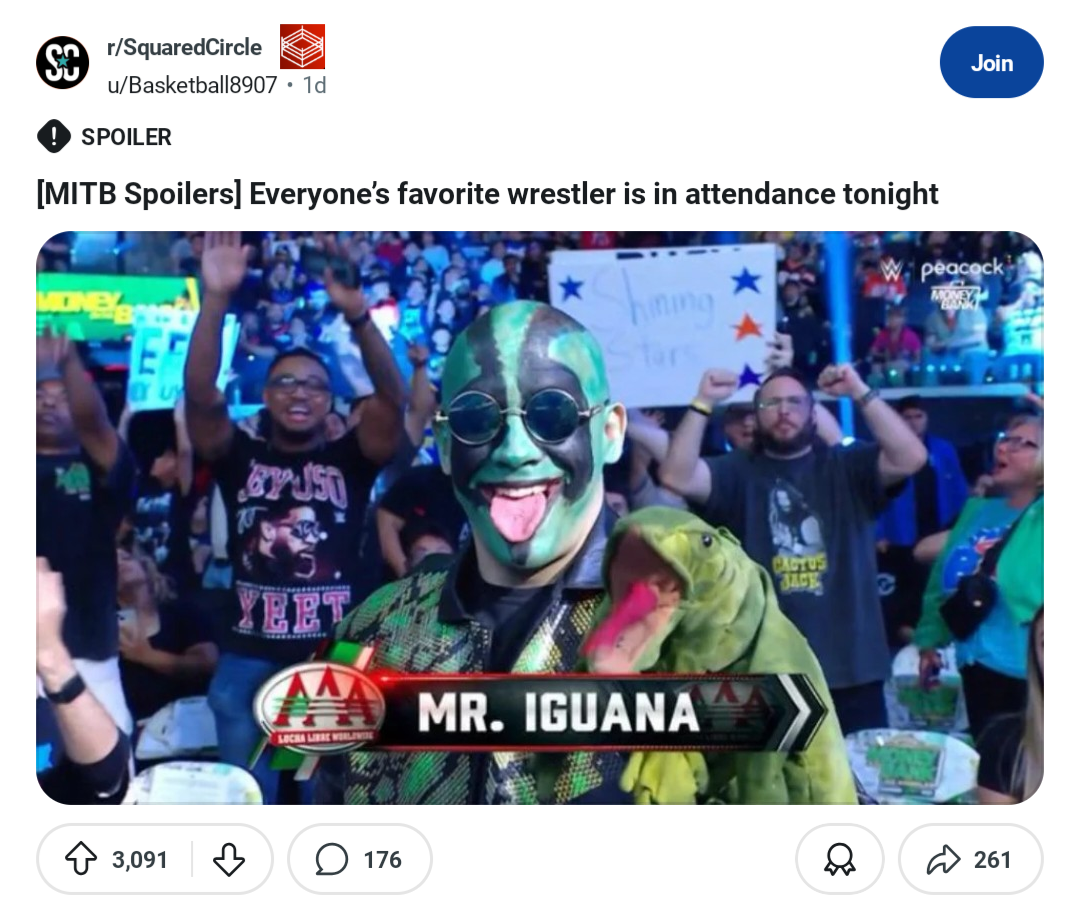Click the share arrow icon
The image size is (1080, 911).
point(943,859)
